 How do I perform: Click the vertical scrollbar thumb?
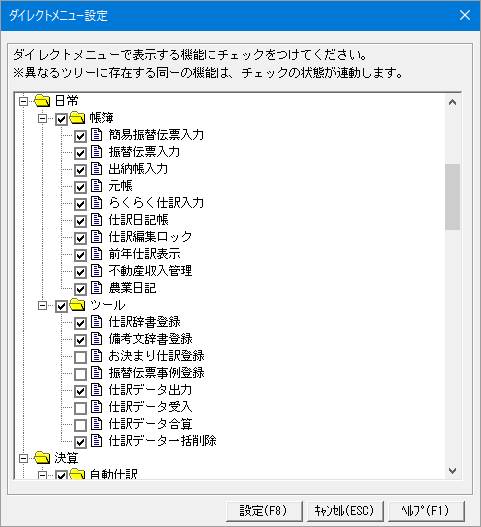pos(452,197)
